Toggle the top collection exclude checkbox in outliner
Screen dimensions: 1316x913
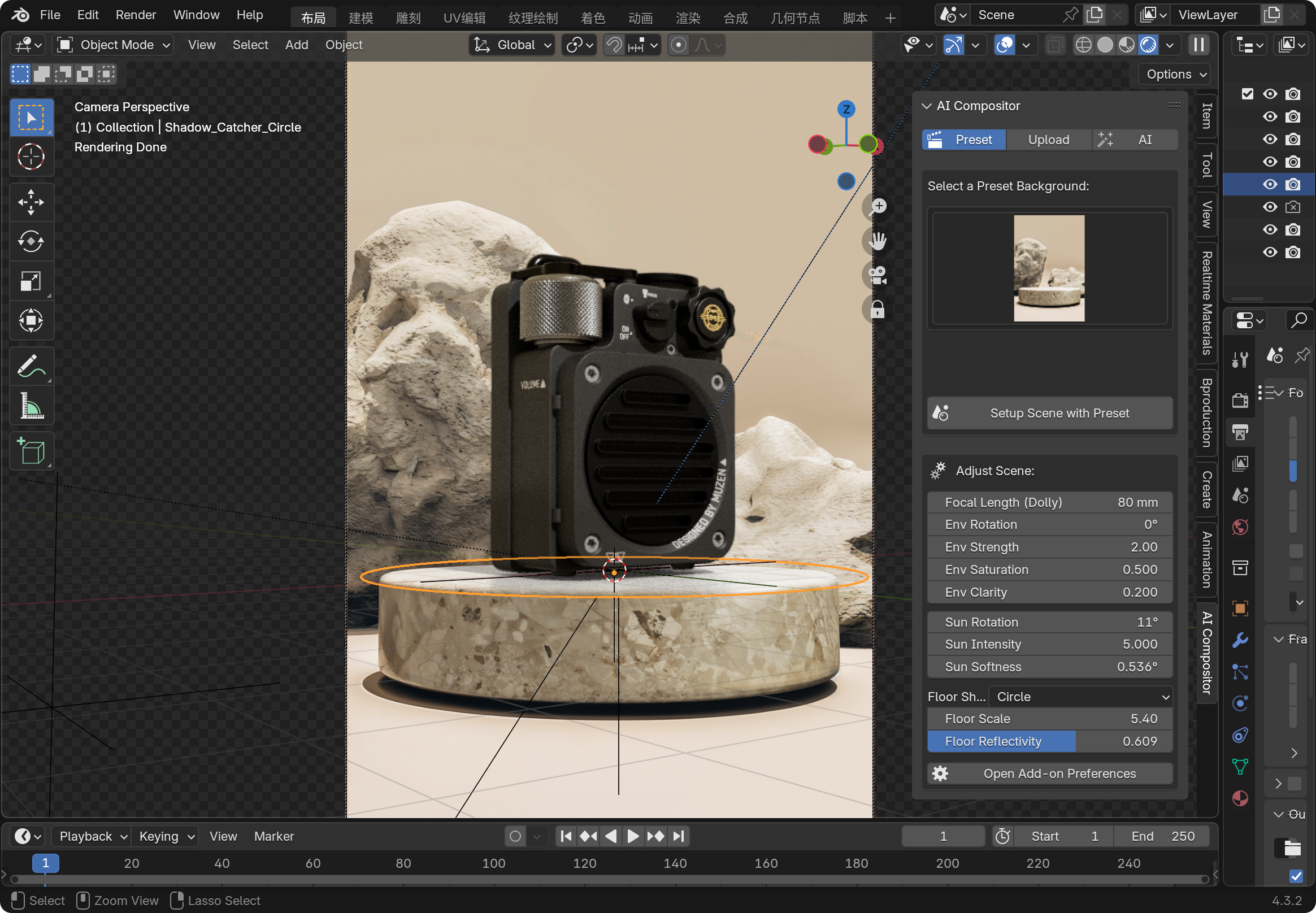click(x=1247, y=94)
